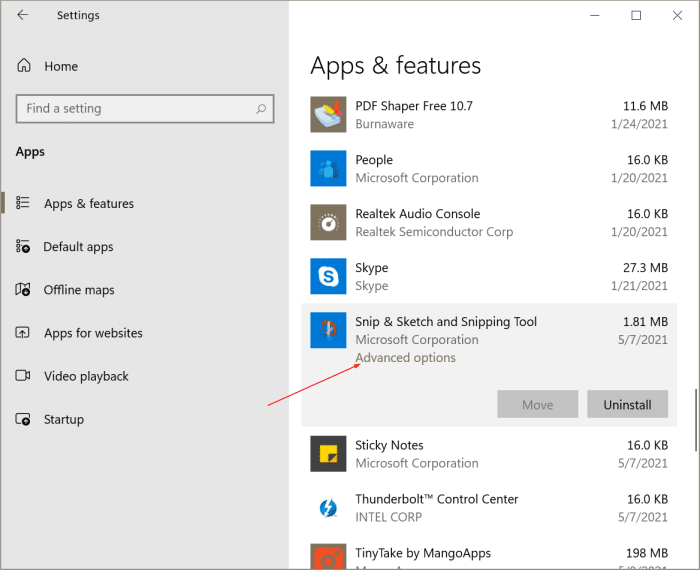Click the search magnifier icon
The image size is (700, 570).
261,109
